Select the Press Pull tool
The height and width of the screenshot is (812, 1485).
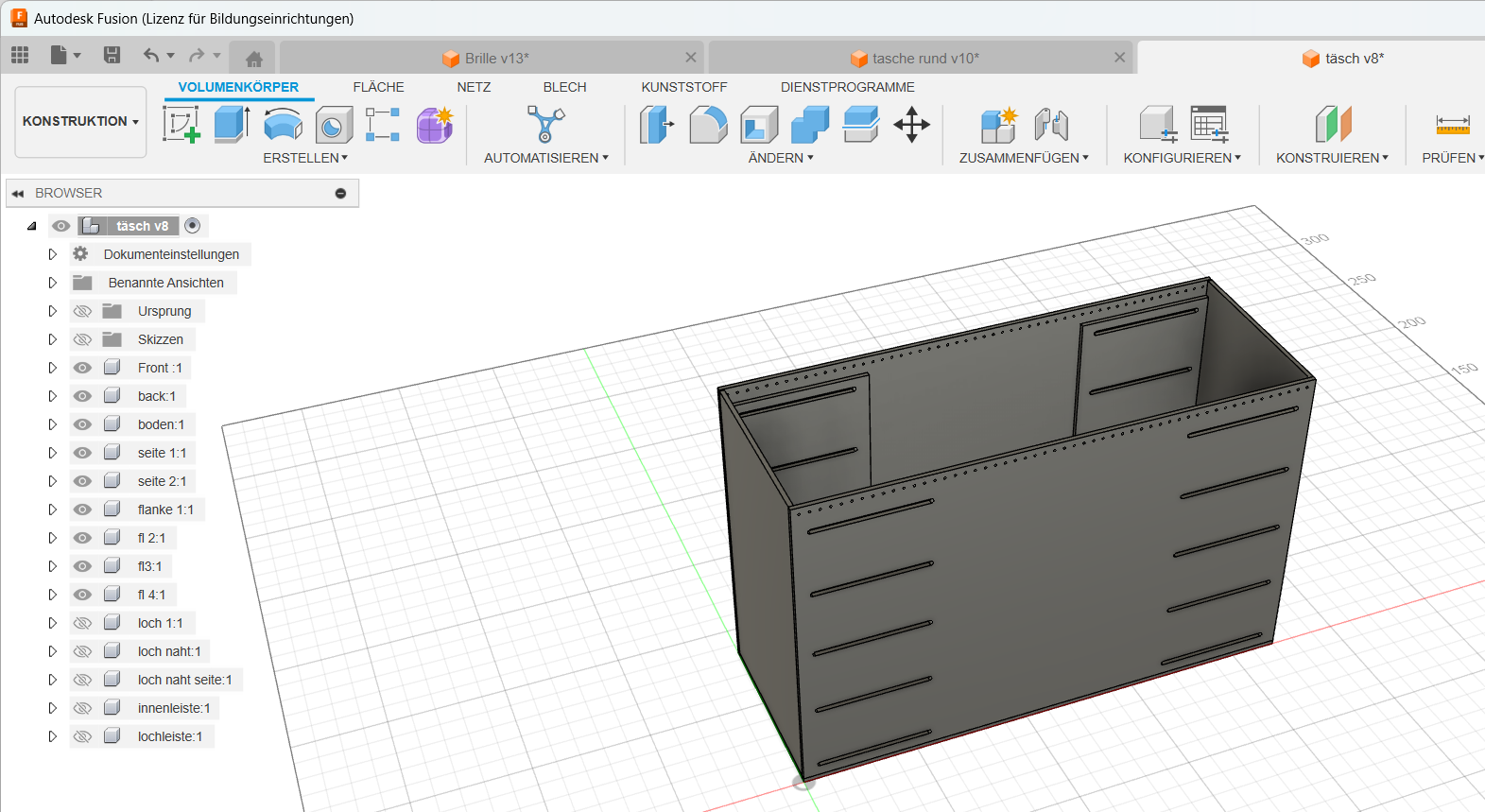pos(657,124)
